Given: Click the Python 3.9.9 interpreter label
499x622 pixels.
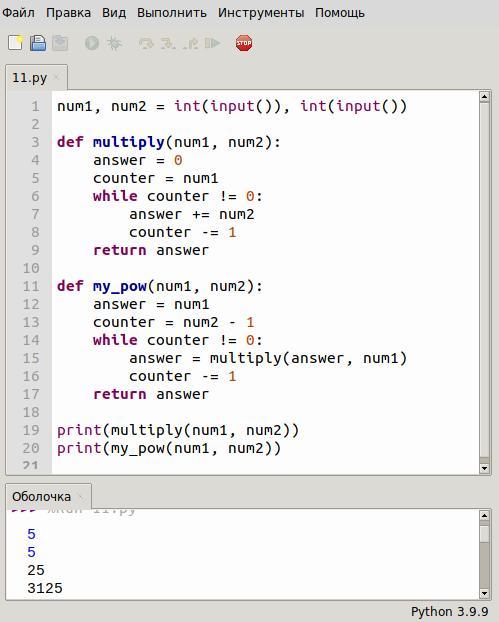Looking at the screenshot, I should coord(449,611).
